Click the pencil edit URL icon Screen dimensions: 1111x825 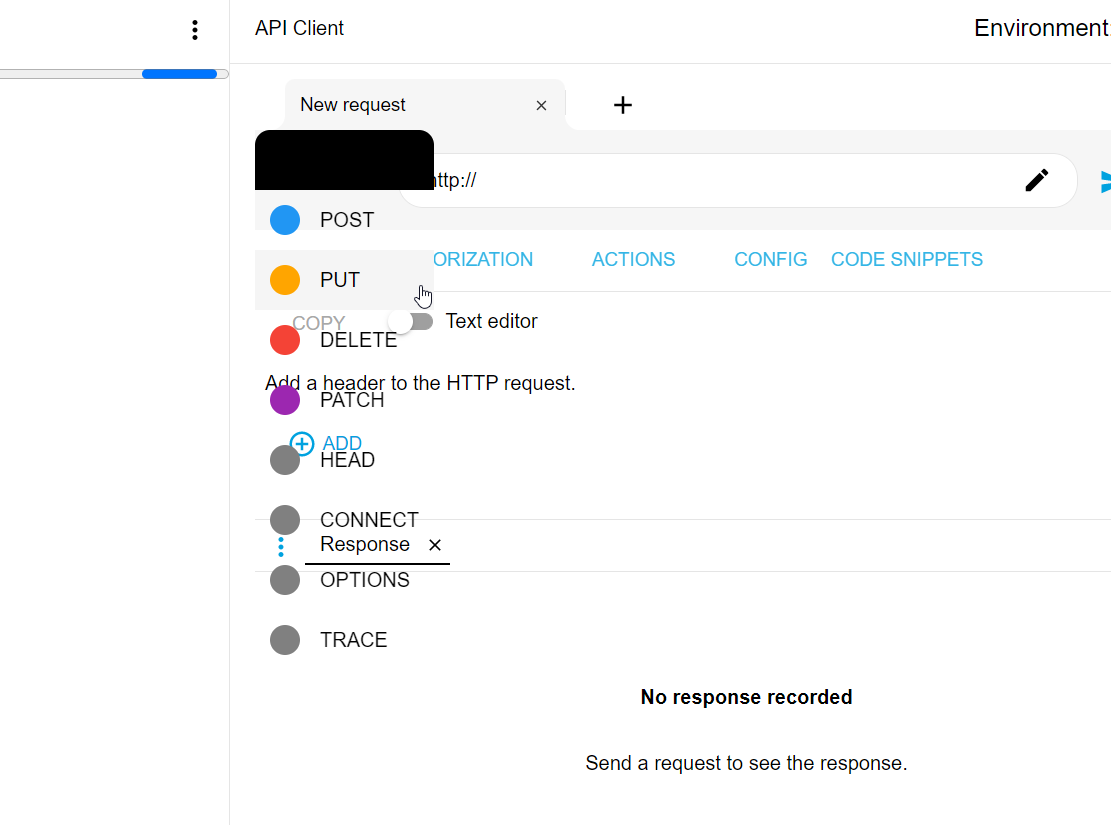[x=1037, y=180]
